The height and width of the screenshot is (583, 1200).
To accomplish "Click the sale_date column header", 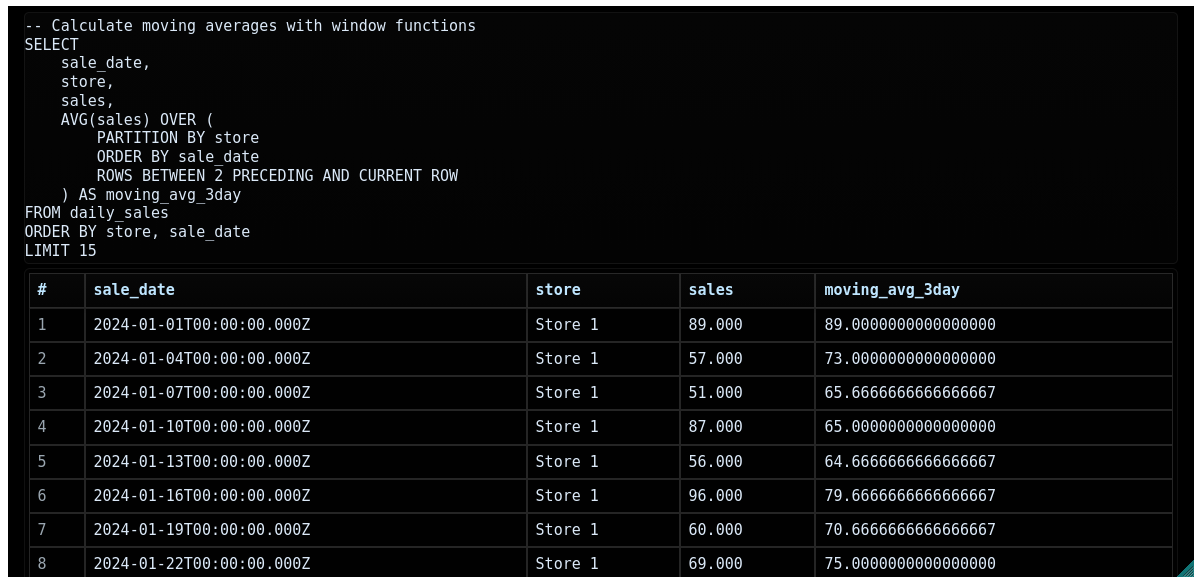I will coord(306,290).
